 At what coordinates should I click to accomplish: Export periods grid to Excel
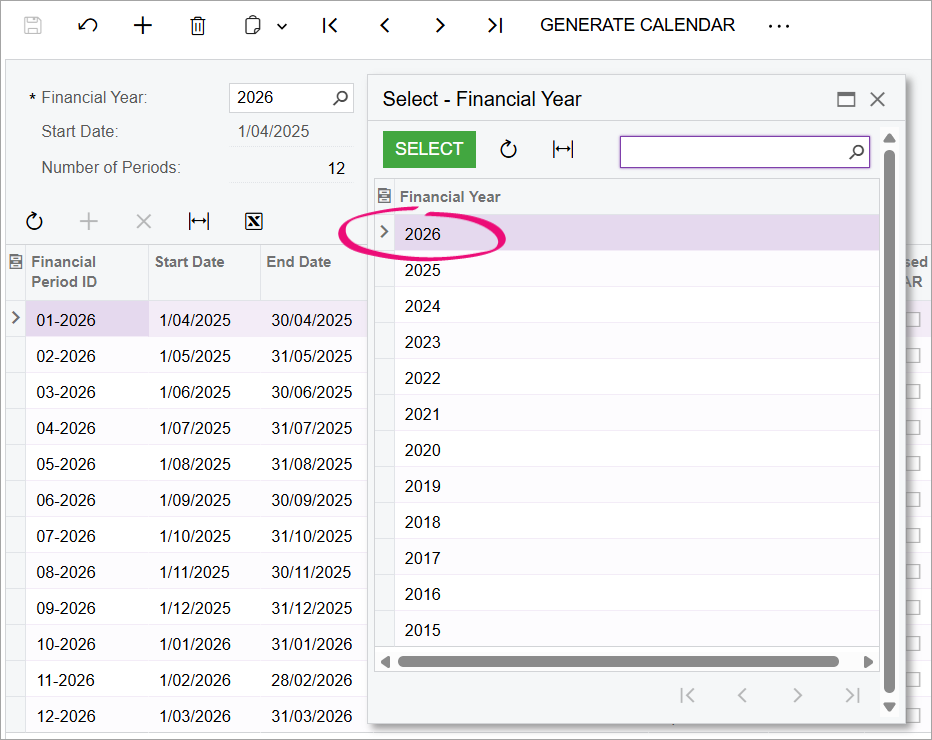pyautogui.click(x=254, y=221)
